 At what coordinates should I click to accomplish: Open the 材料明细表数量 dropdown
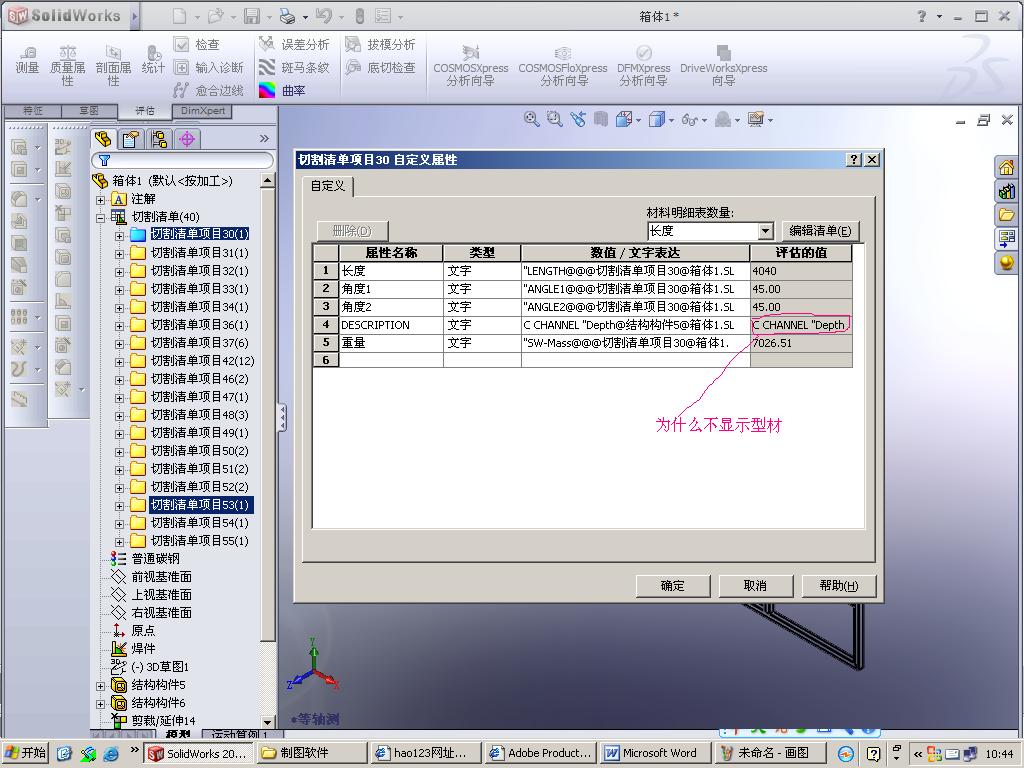[765, 231]
